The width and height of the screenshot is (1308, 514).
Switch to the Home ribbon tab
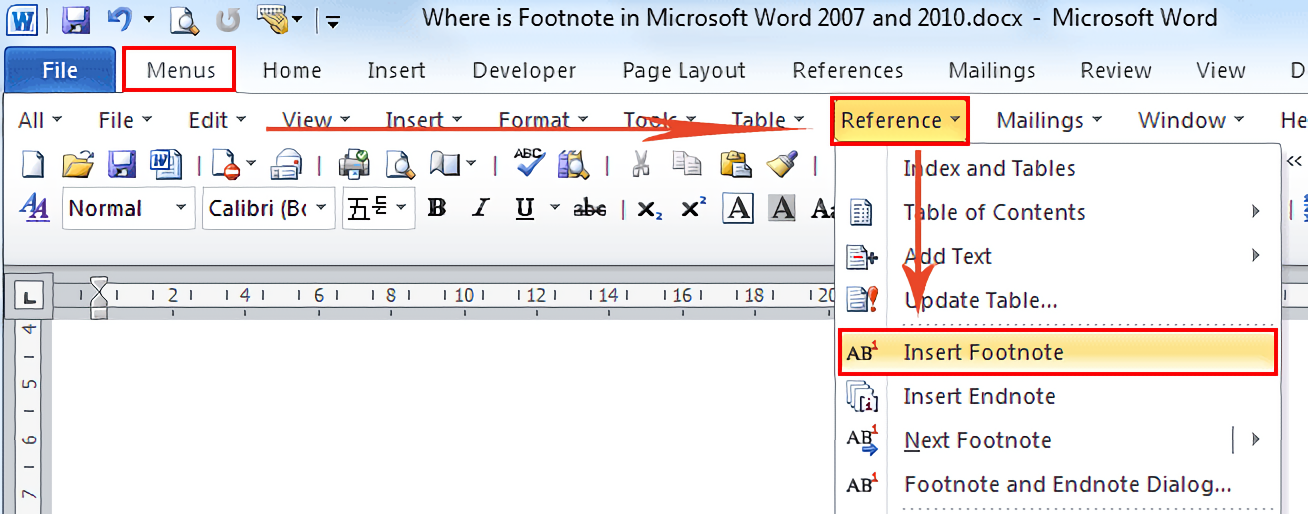coord(292,70)
